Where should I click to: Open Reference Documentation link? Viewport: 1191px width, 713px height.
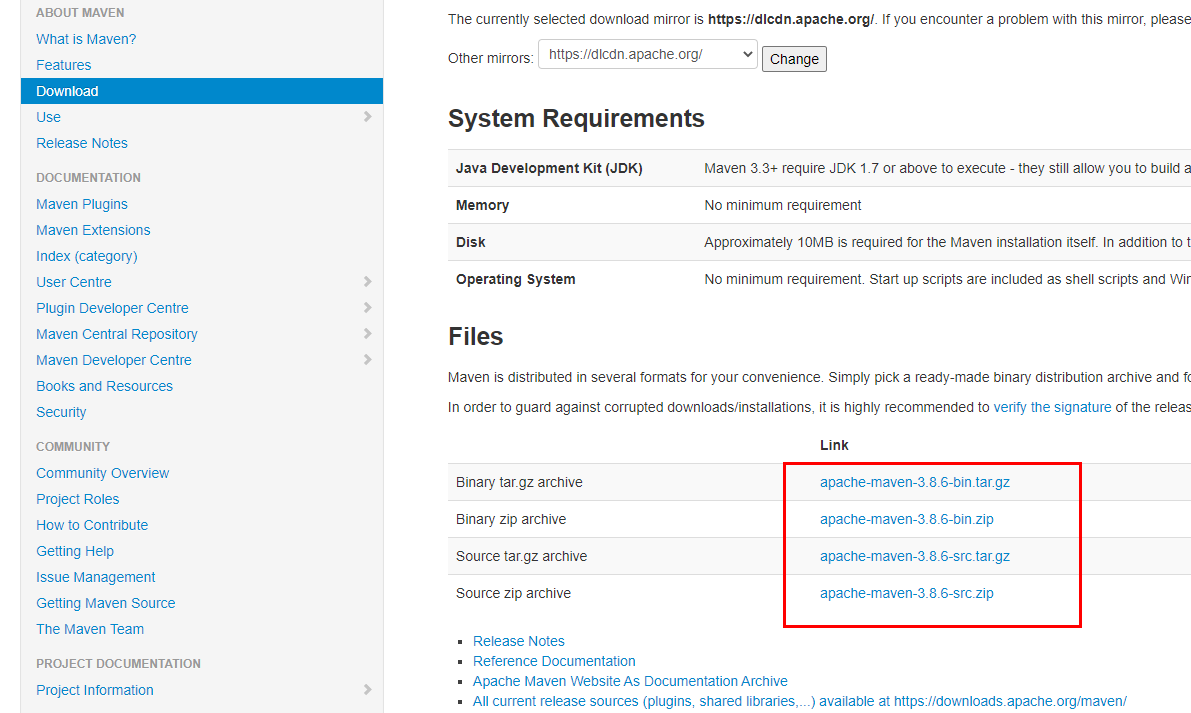click(554, 661)
